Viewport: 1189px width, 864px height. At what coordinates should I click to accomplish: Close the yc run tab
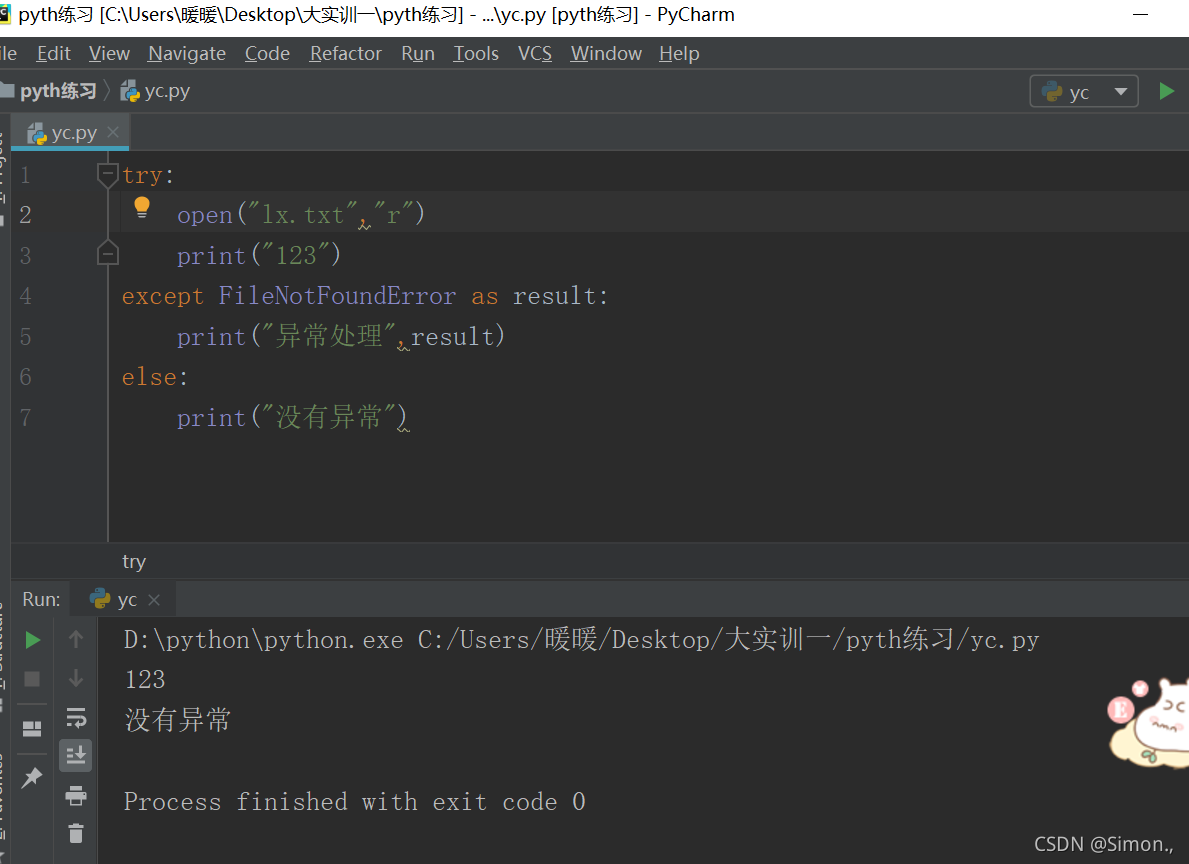(x=154, y=600)
